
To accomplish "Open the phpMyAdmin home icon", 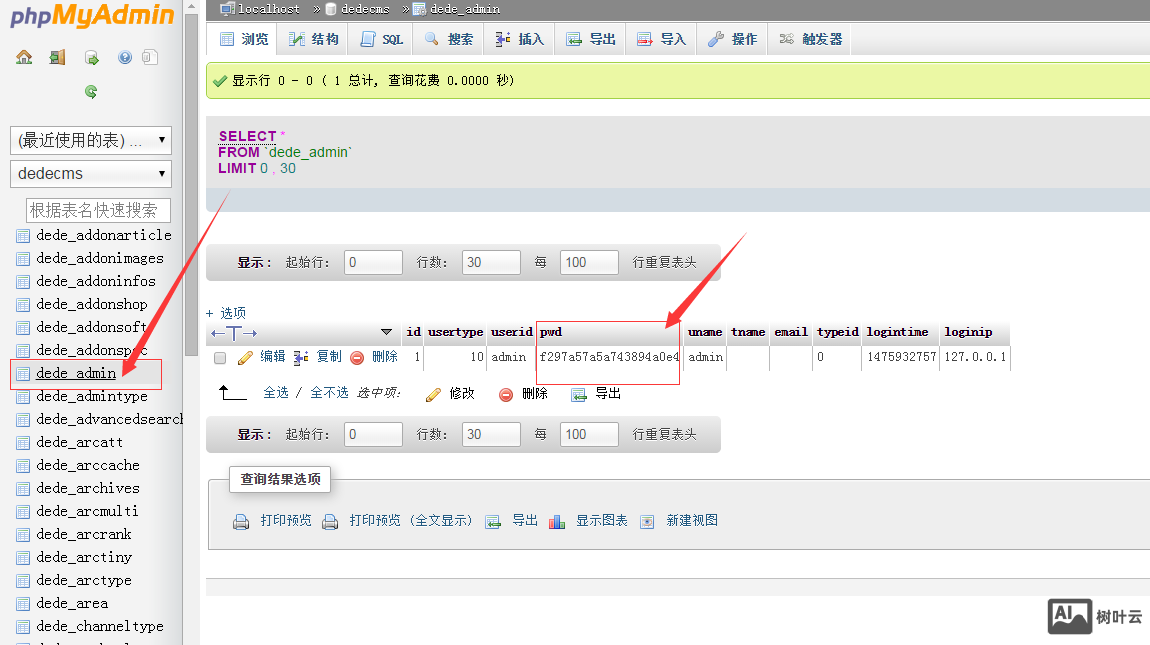I will (24, 57).
